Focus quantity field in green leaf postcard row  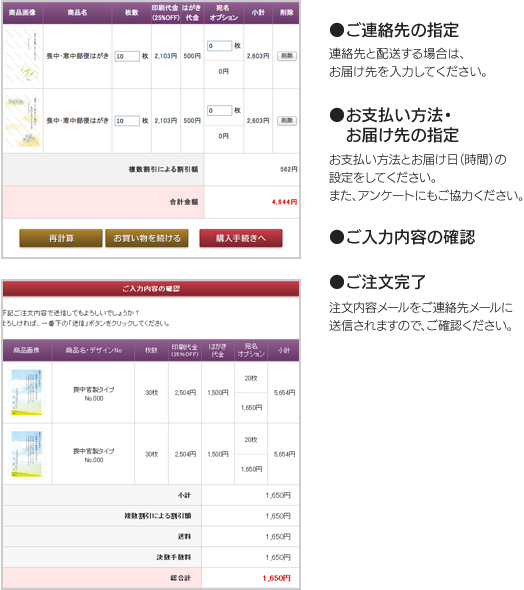127,56
